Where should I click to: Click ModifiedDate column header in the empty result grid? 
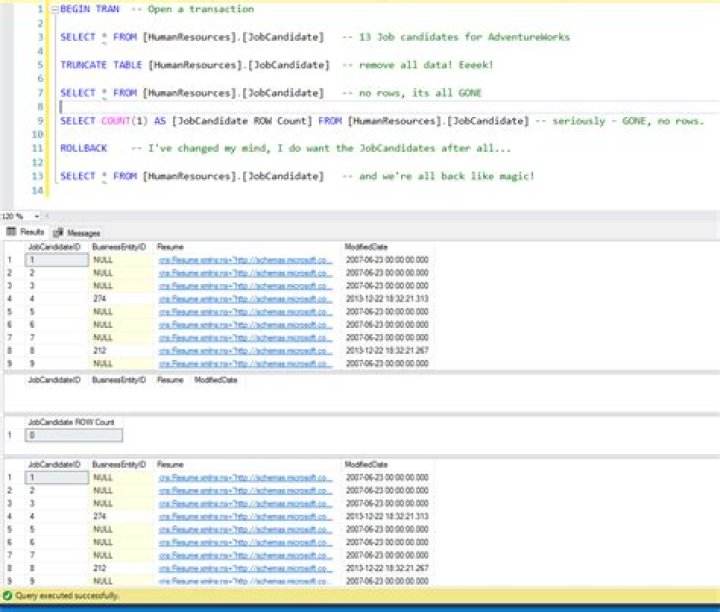(216, 380)
